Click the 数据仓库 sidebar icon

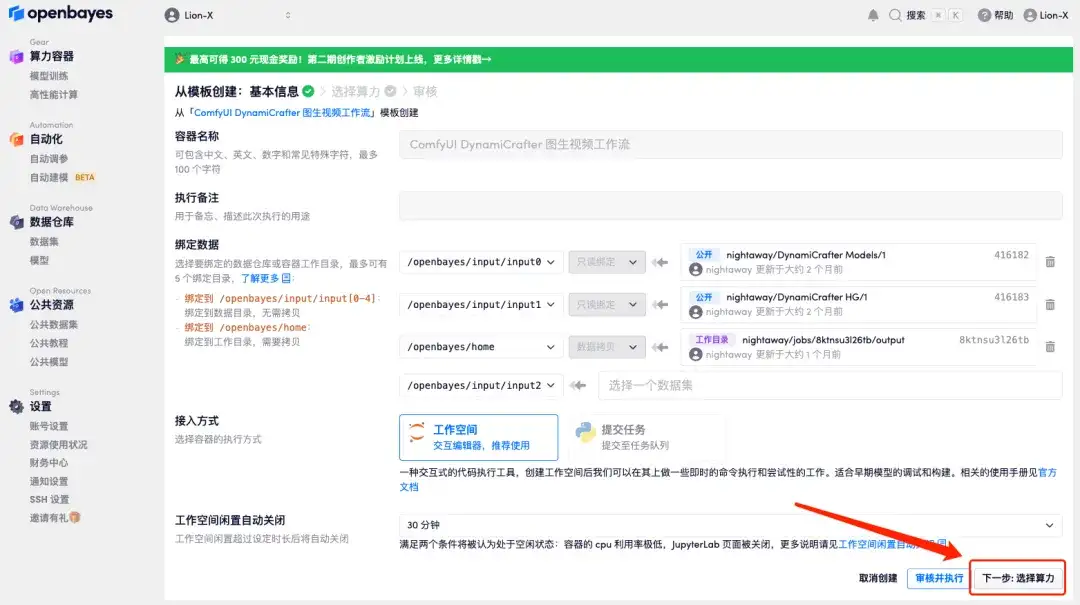pyautogui.click(x=16, y=222)
